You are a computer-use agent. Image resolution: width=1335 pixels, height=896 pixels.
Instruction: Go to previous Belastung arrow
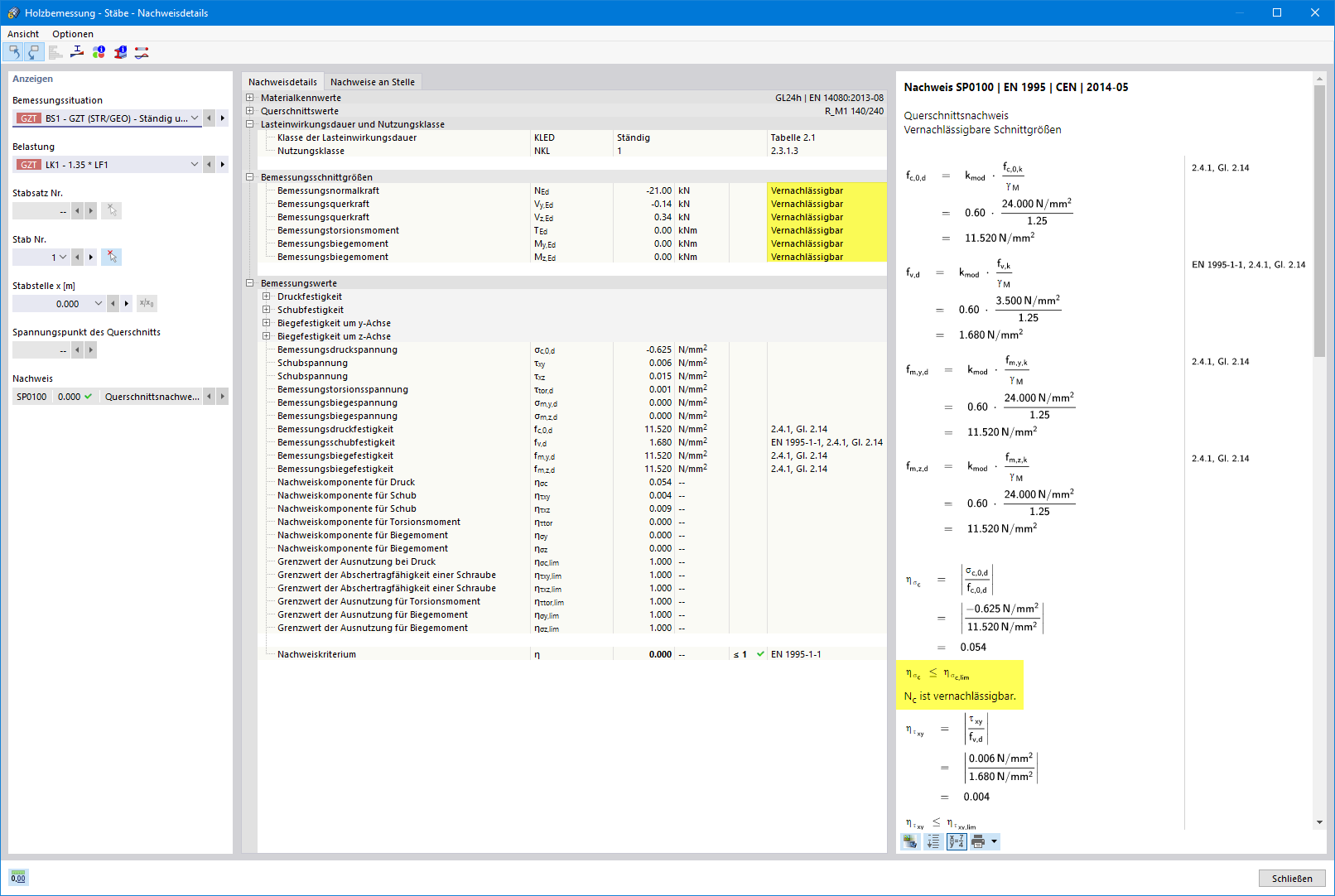[209, 165]
